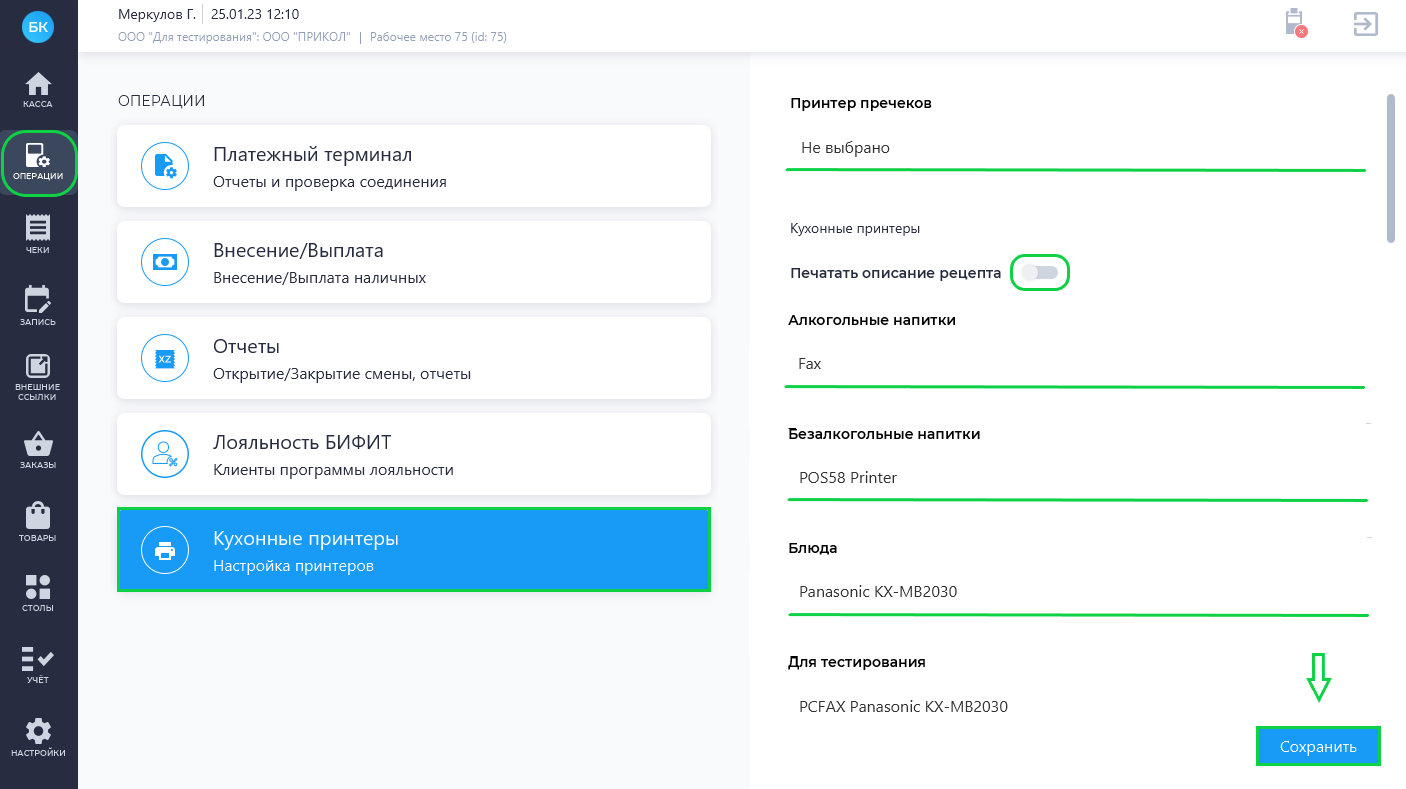Open the Операции sidebar section

pos(38,163)
